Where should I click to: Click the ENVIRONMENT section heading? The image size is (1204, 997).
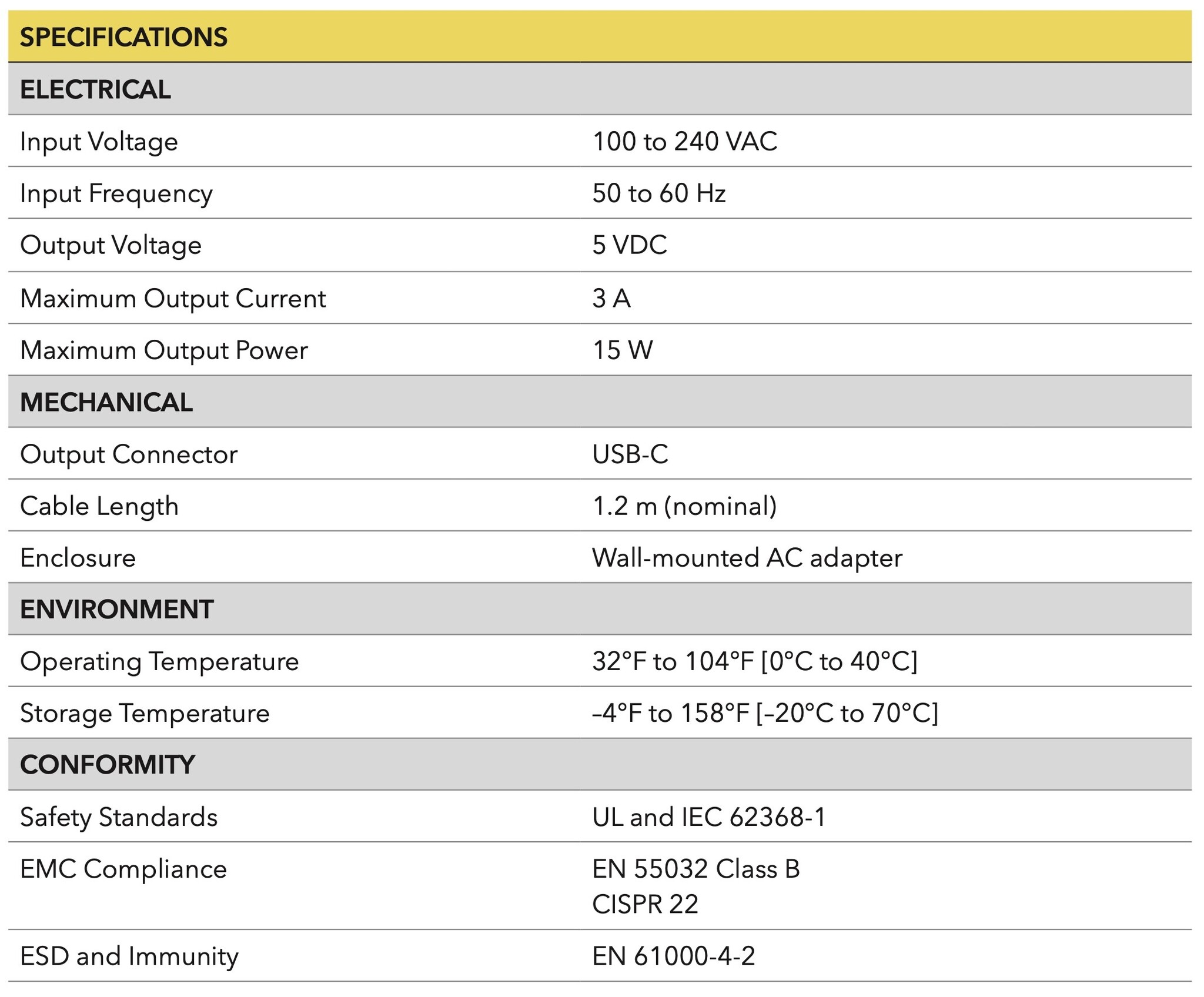point(116,609)
